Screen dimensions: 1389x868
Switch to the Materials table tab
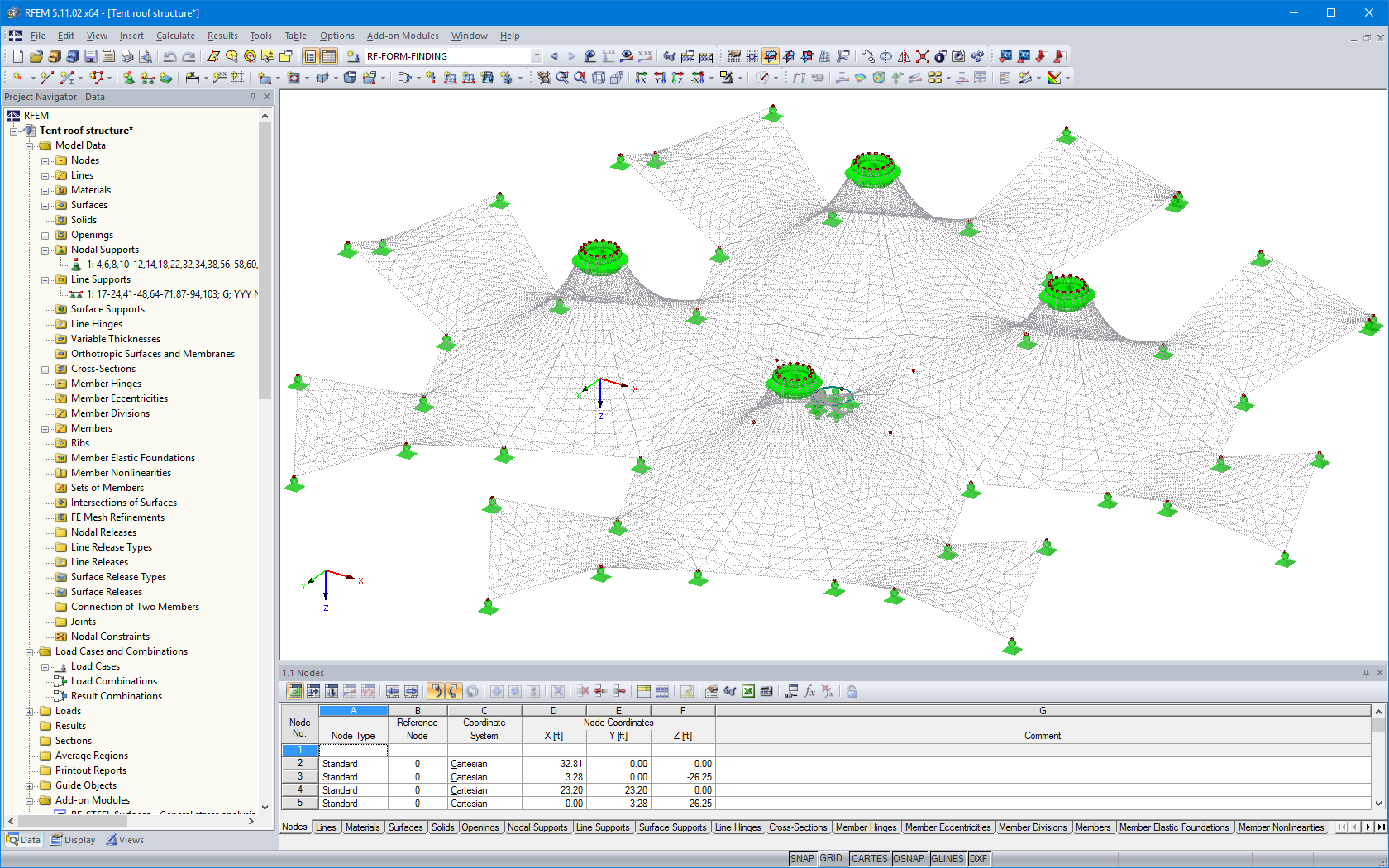pyautogui.click(x=363, y=827)
